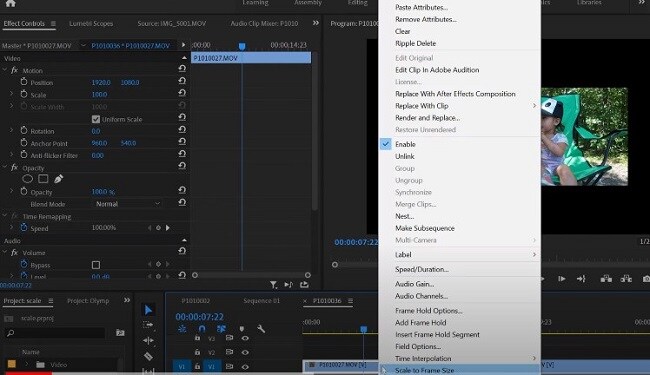The image size is (650, 375).
Task: Close the P1010036 timeline tab
Action: 306,301
